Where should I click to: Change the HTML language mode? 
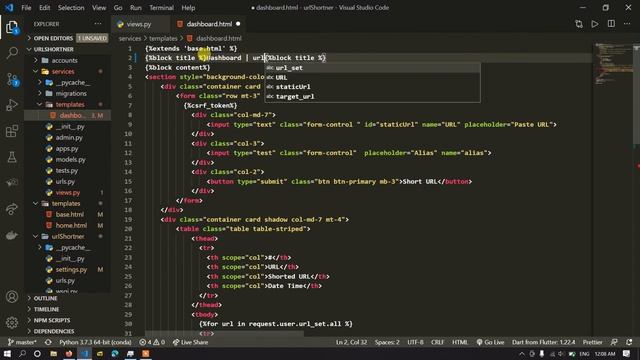(460, 342)
